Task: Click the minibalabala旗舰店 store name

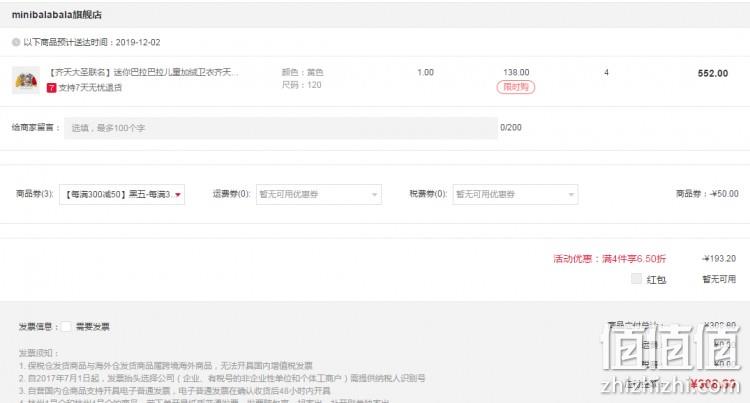Action: (57, 15)
